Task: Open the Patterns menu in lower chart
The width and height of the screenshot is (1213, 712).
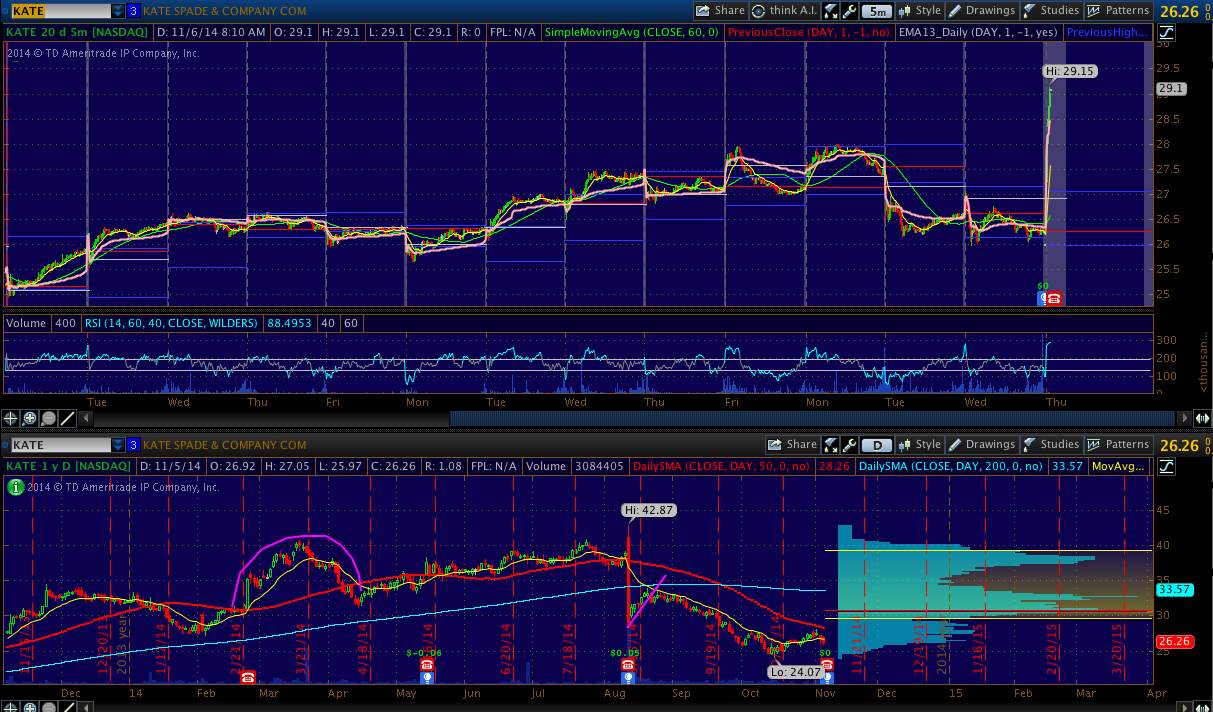Action: (1119, 445)
